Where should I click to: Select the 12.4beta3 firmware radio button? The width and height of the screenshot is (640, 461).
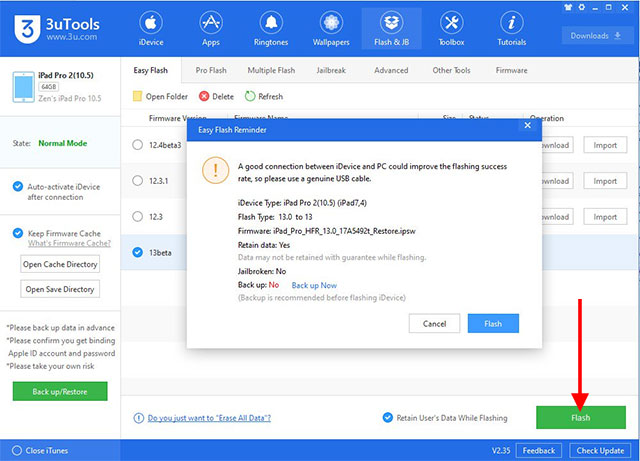(x=138, y=146)
